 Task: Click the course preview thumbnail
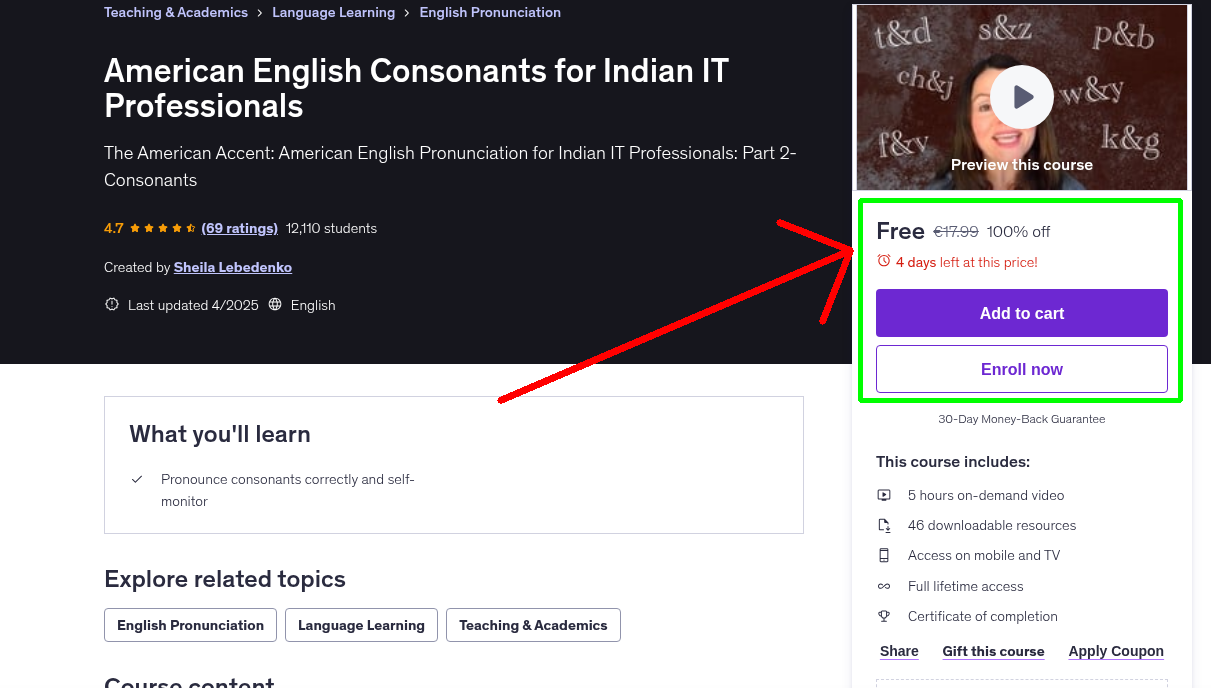[x=930, y=50]
